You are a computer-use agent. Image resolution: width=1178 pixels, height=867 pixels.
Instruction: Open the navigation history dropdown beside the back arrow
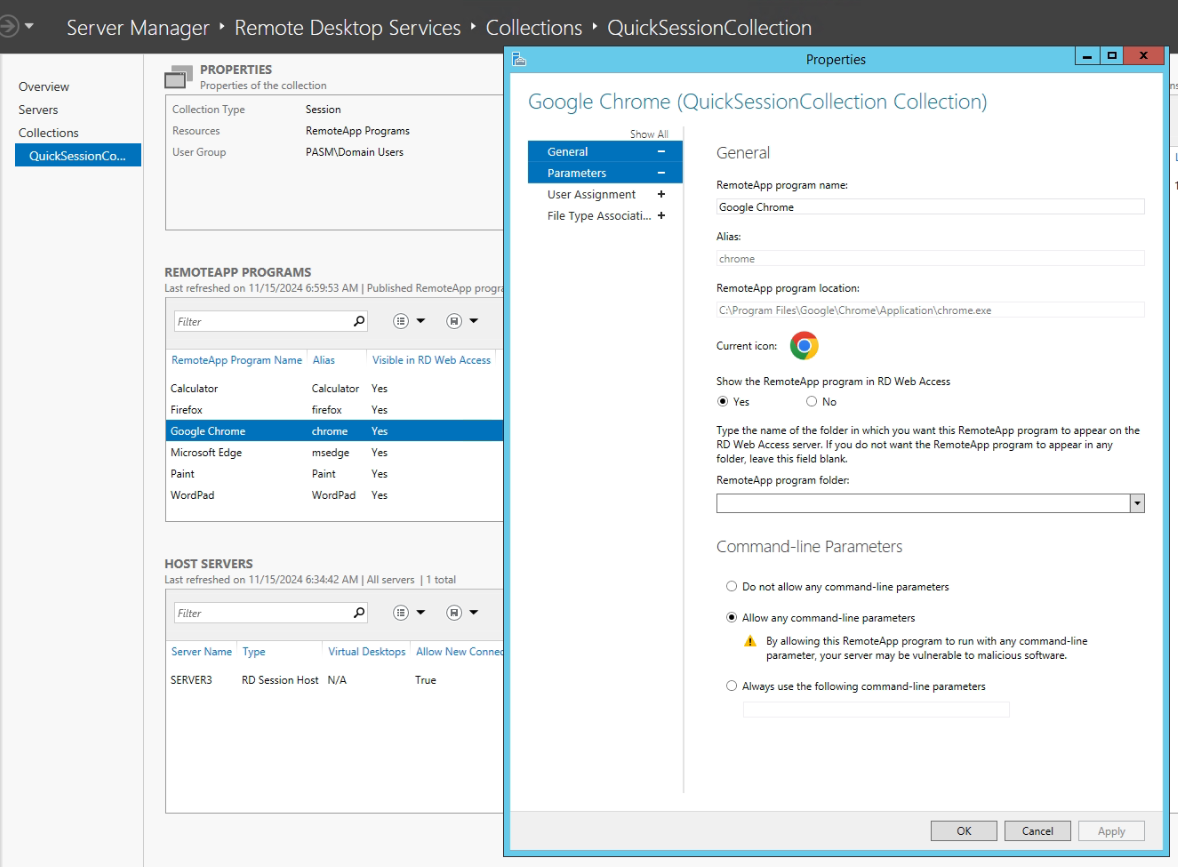click(29, 26)
